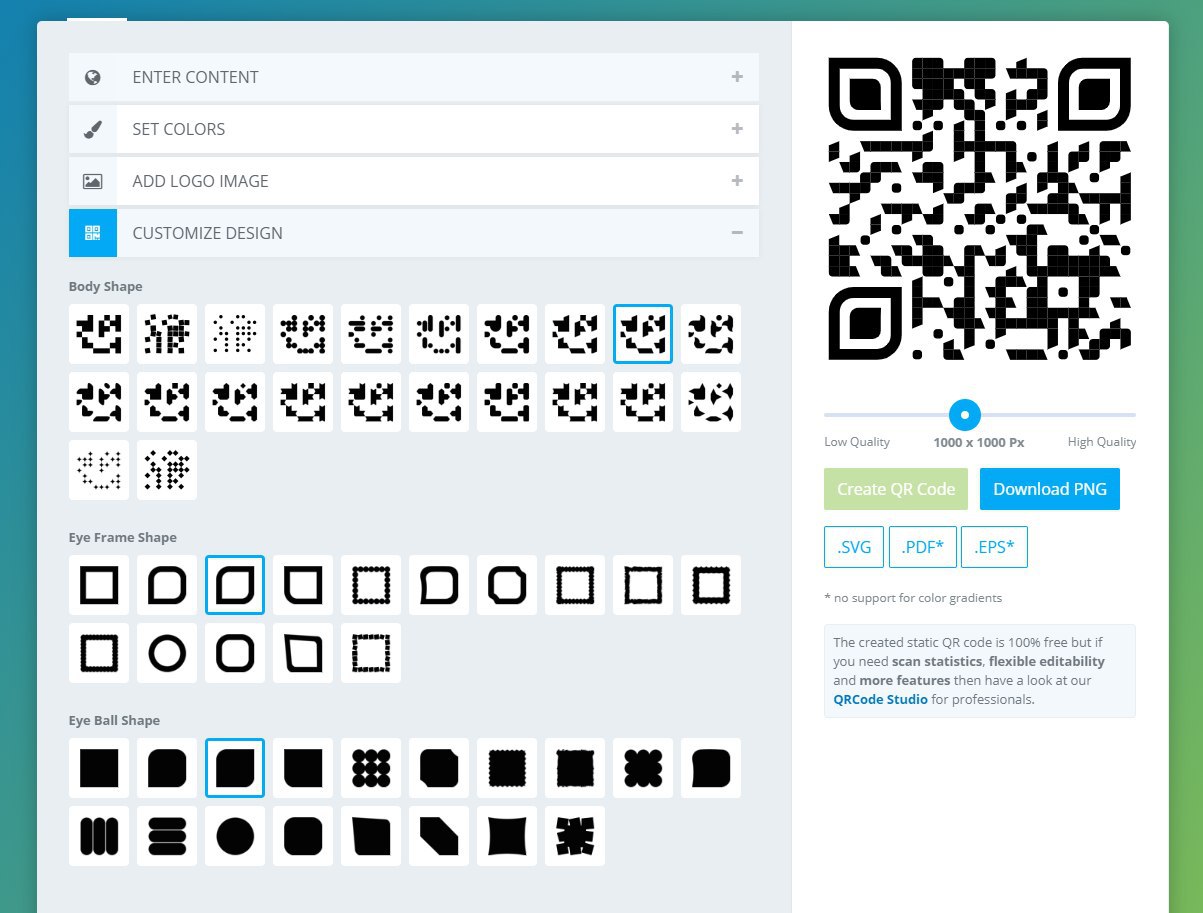Expand Add Logo Image with its plus sign

coord(737,181)
